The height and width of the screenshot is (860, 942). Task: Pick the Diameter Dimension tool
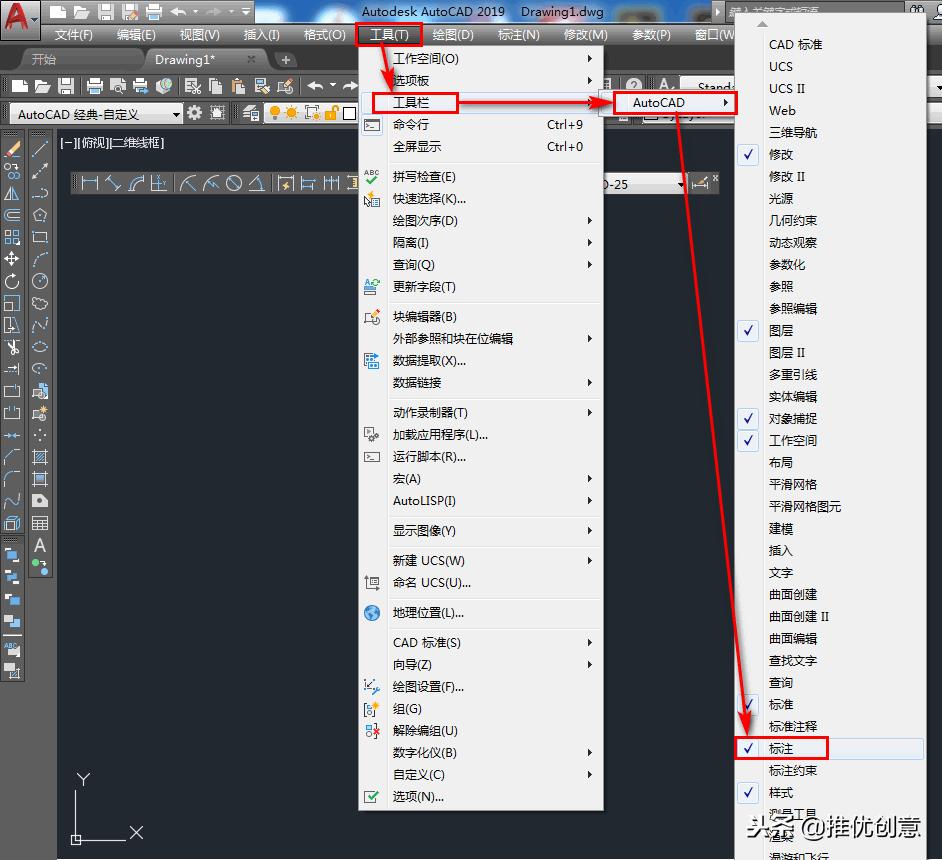[x=234, y=183]
